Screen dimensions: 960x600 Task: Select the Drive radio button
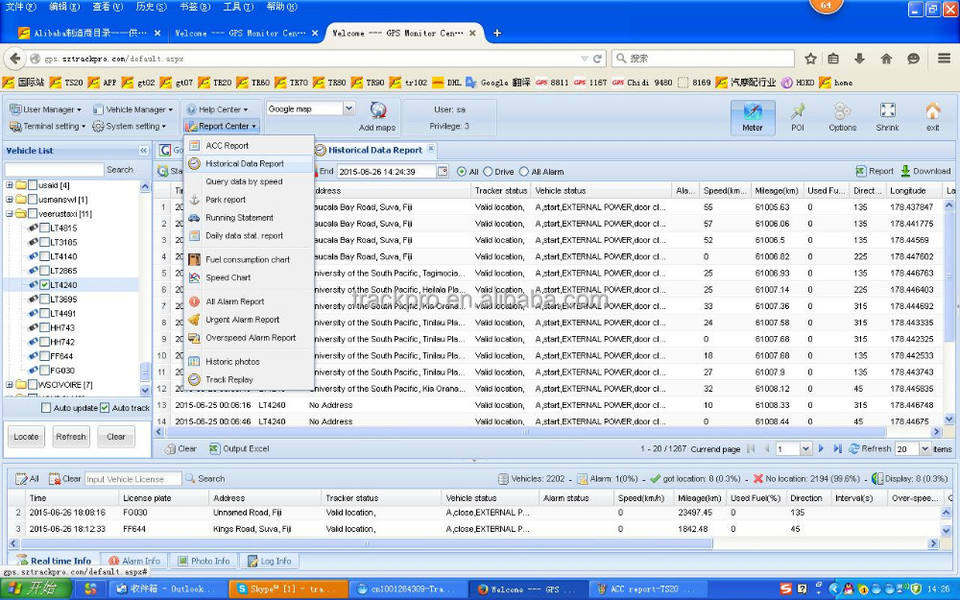click(x=488, y=171)
